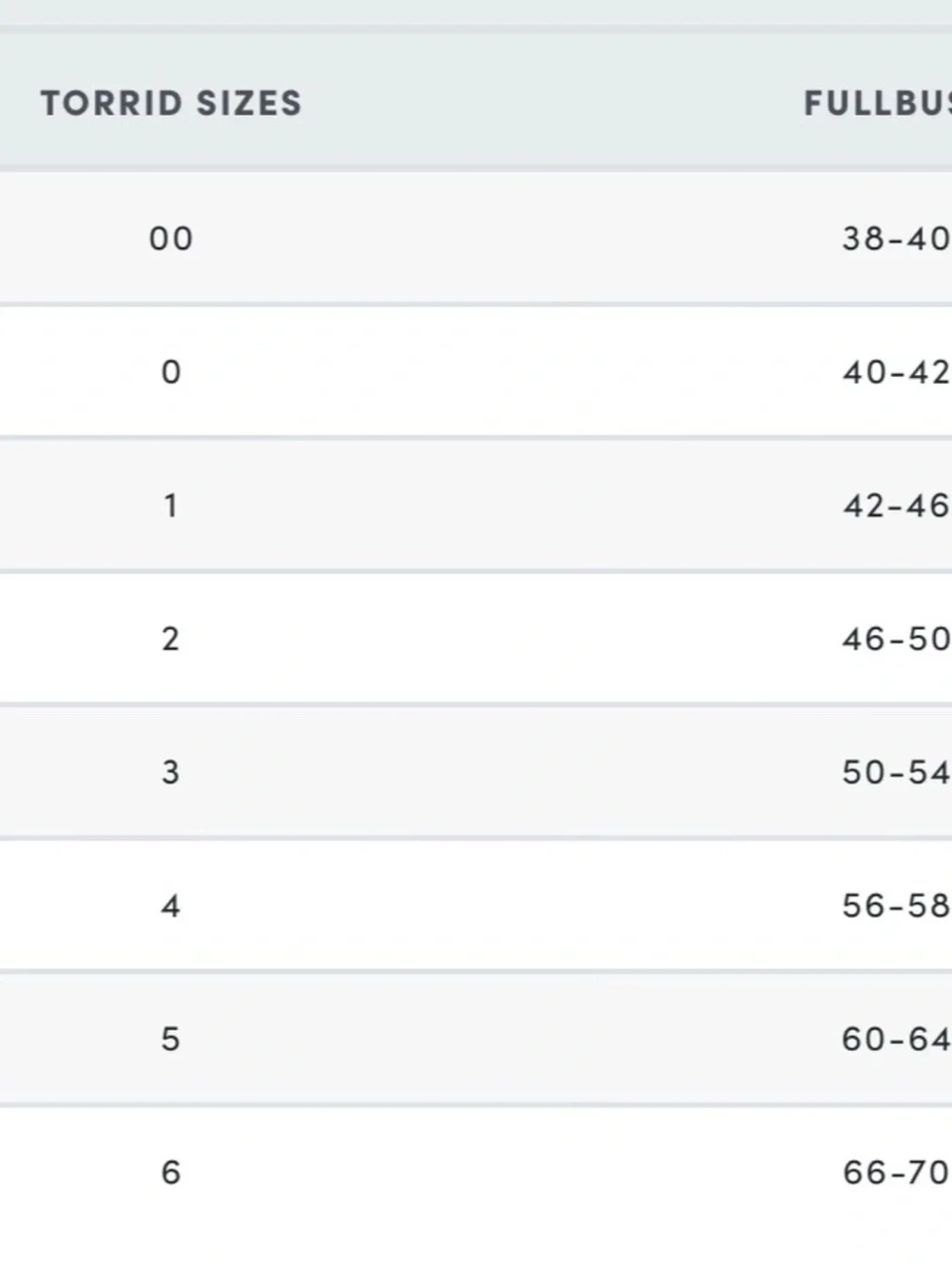The width and height of the screenshot is (952, 1269).
Task: Click the 46-50 full bust value
Action: pos(896,638)
